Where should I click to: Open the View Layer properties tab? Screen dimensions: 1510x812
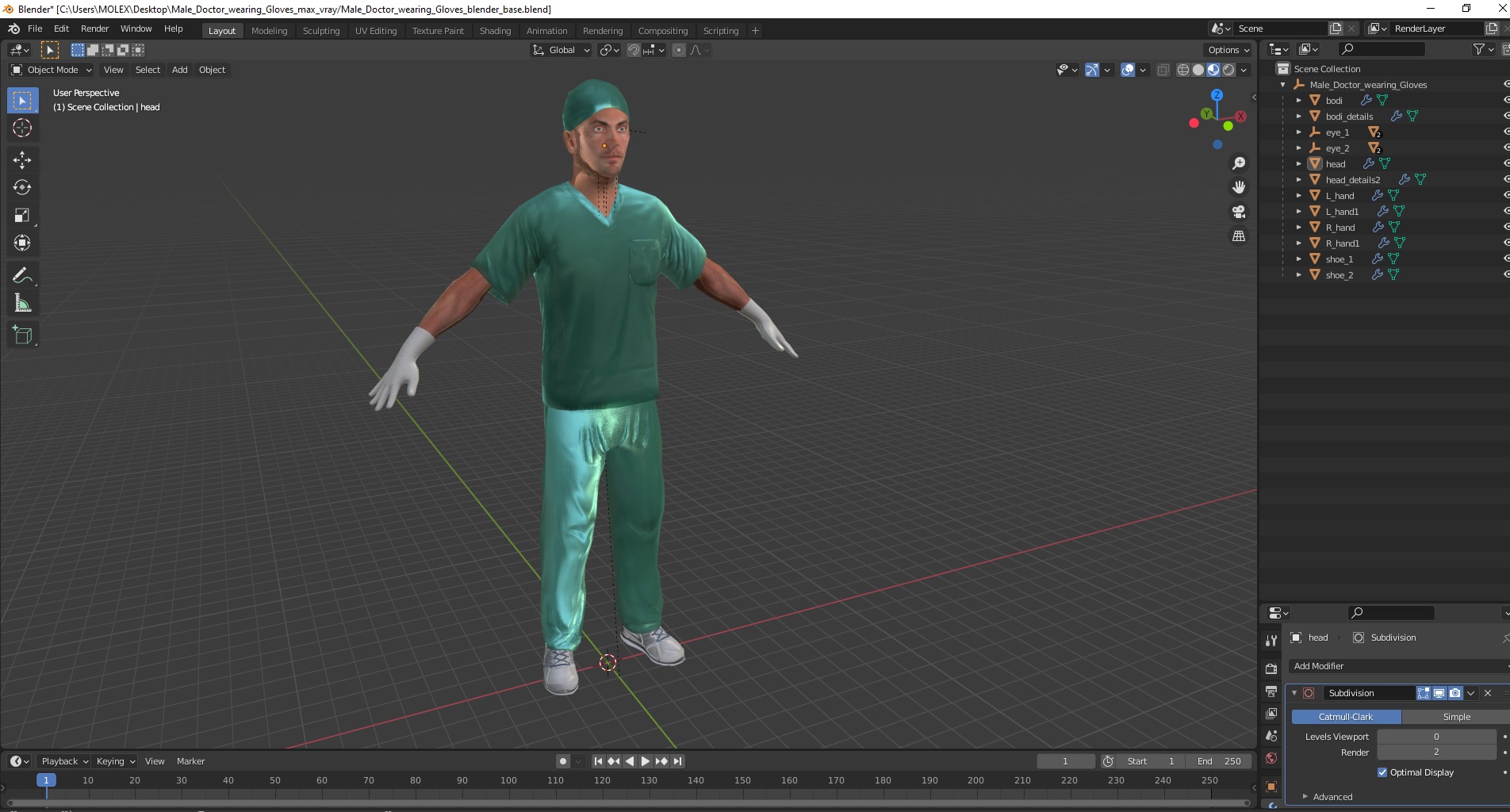tap(1271, 714)
